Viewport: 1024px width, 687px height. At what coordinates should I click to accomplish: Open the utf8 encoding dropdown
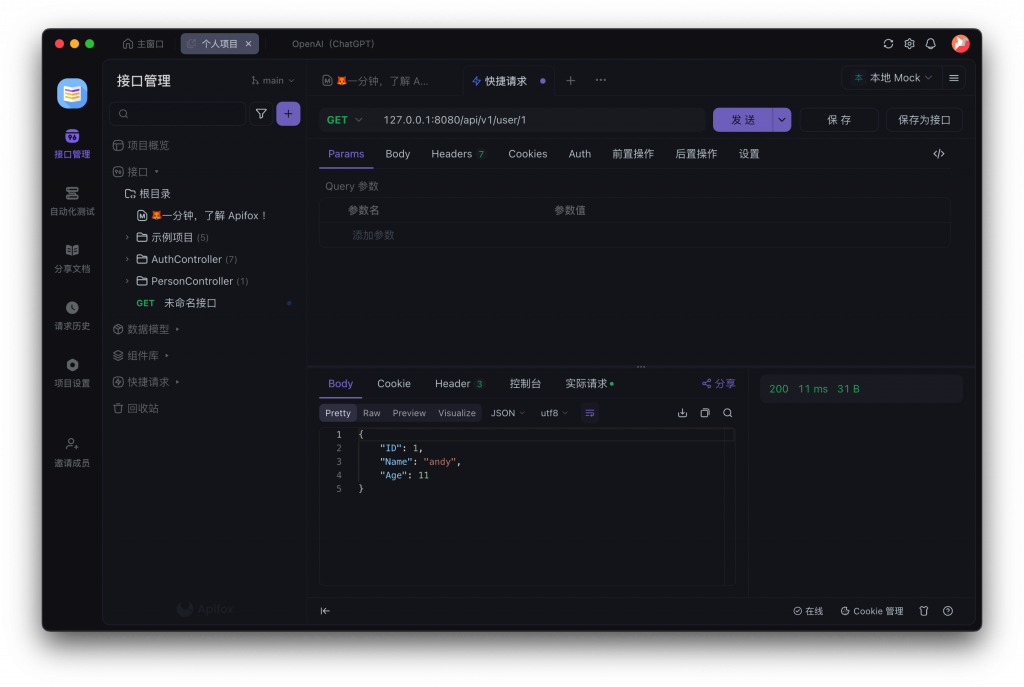tap(554, 413)
